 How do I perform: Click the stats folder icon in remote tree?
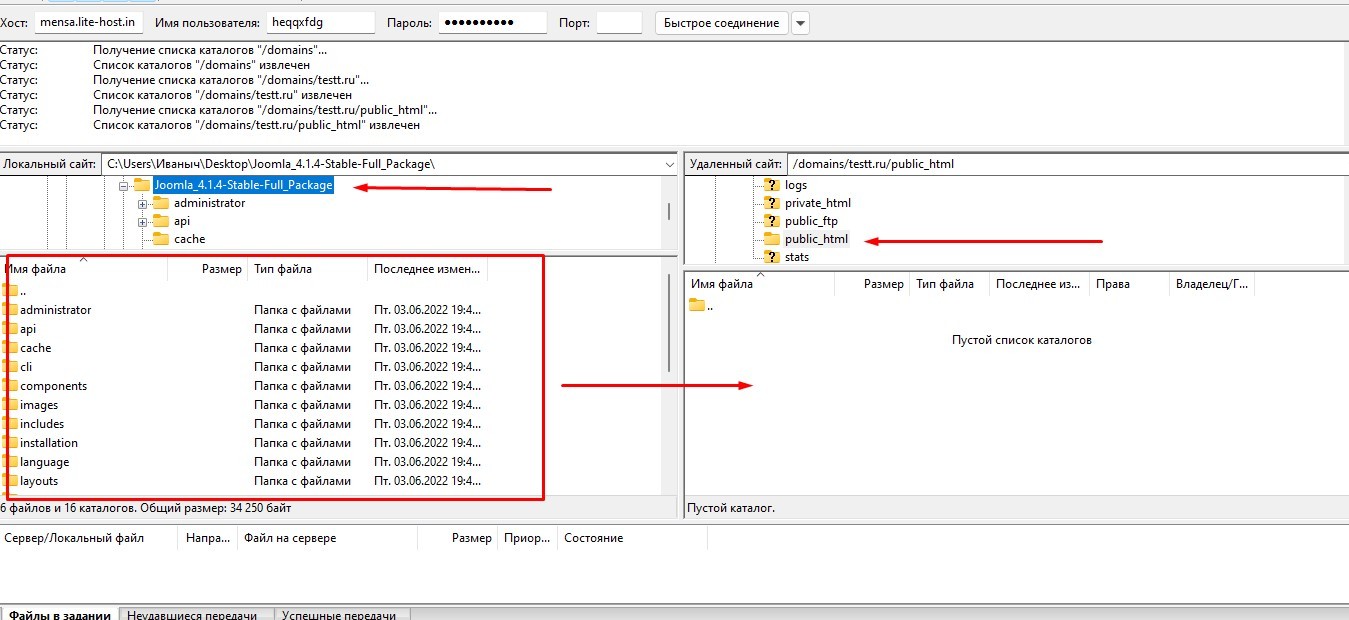click(771, 257)
